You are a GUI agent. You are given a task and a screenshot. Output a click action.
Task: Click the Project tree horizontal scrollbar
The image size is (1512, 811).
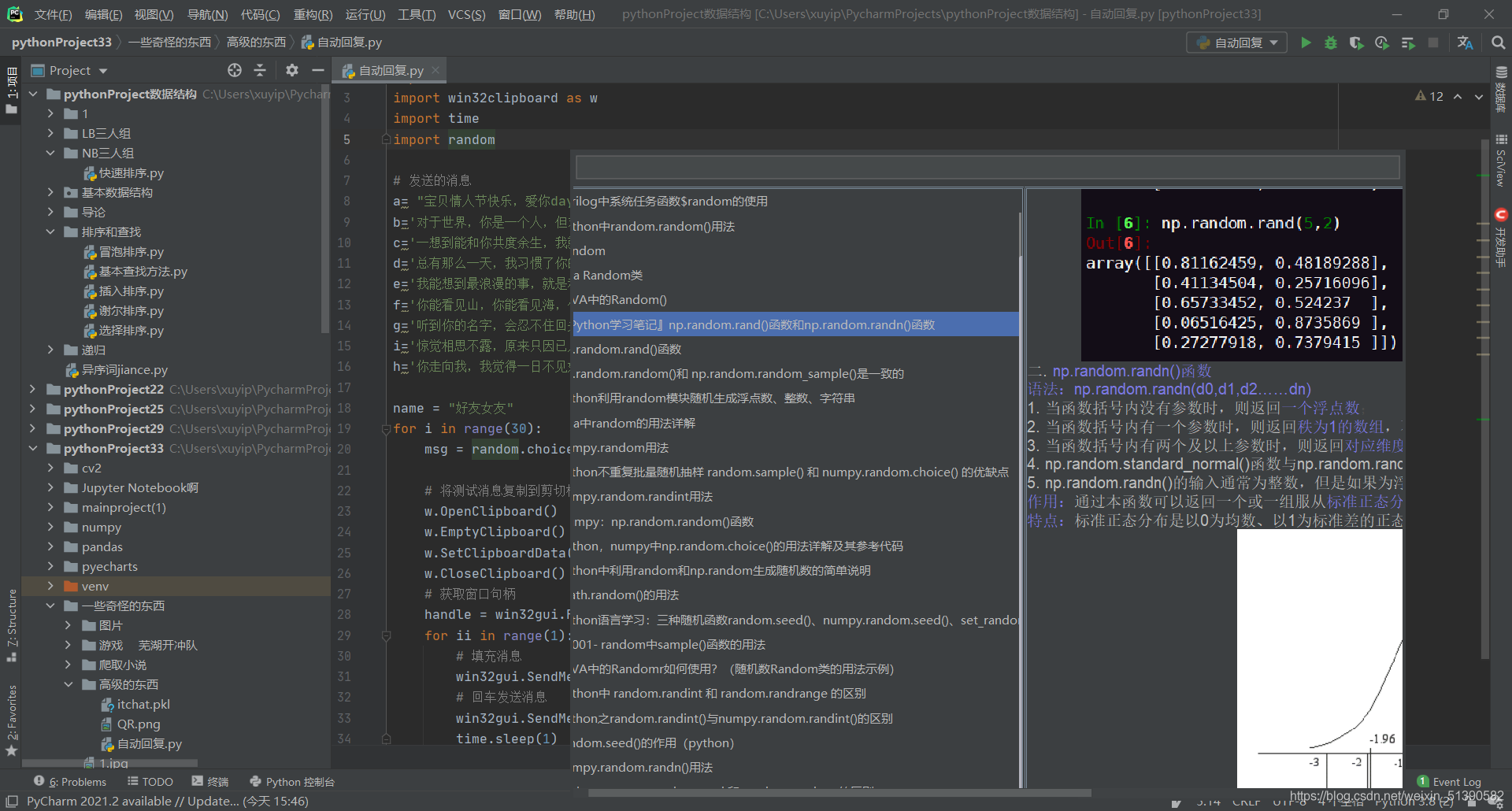110,763
